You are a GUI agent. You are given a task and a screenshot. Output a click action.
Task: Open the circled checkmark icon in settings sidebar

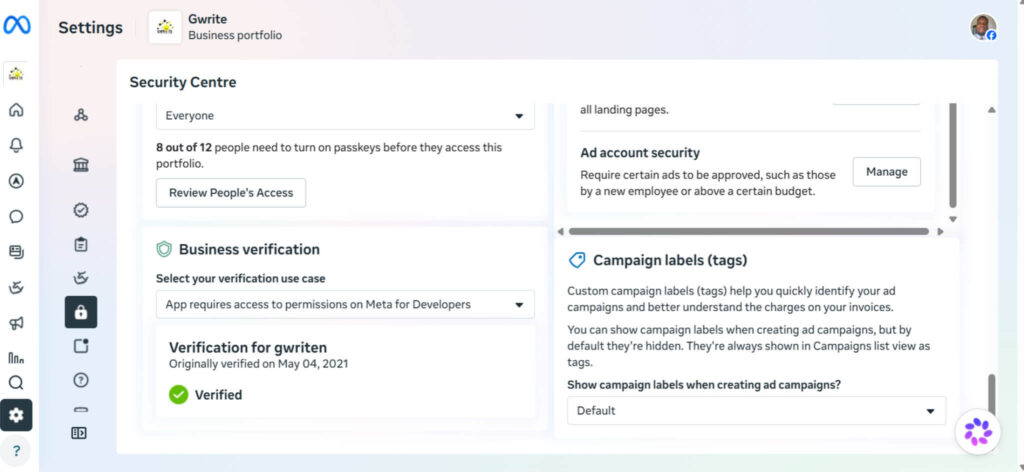(x=81, y=210)
